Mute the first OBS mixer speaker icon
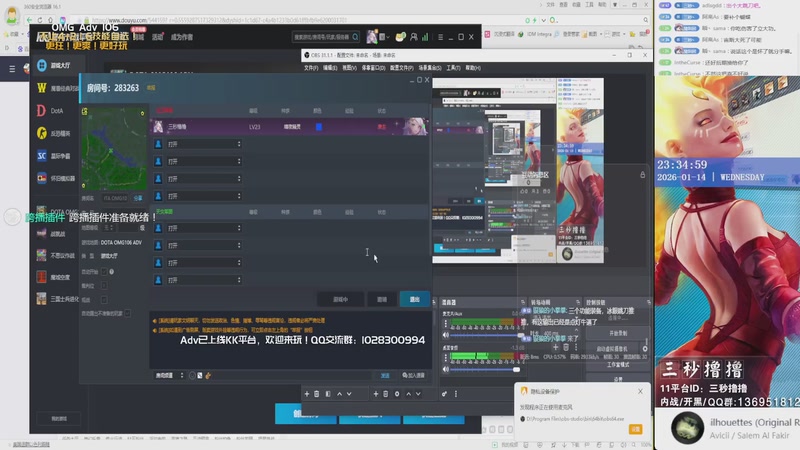 click(x=446, y=335)
